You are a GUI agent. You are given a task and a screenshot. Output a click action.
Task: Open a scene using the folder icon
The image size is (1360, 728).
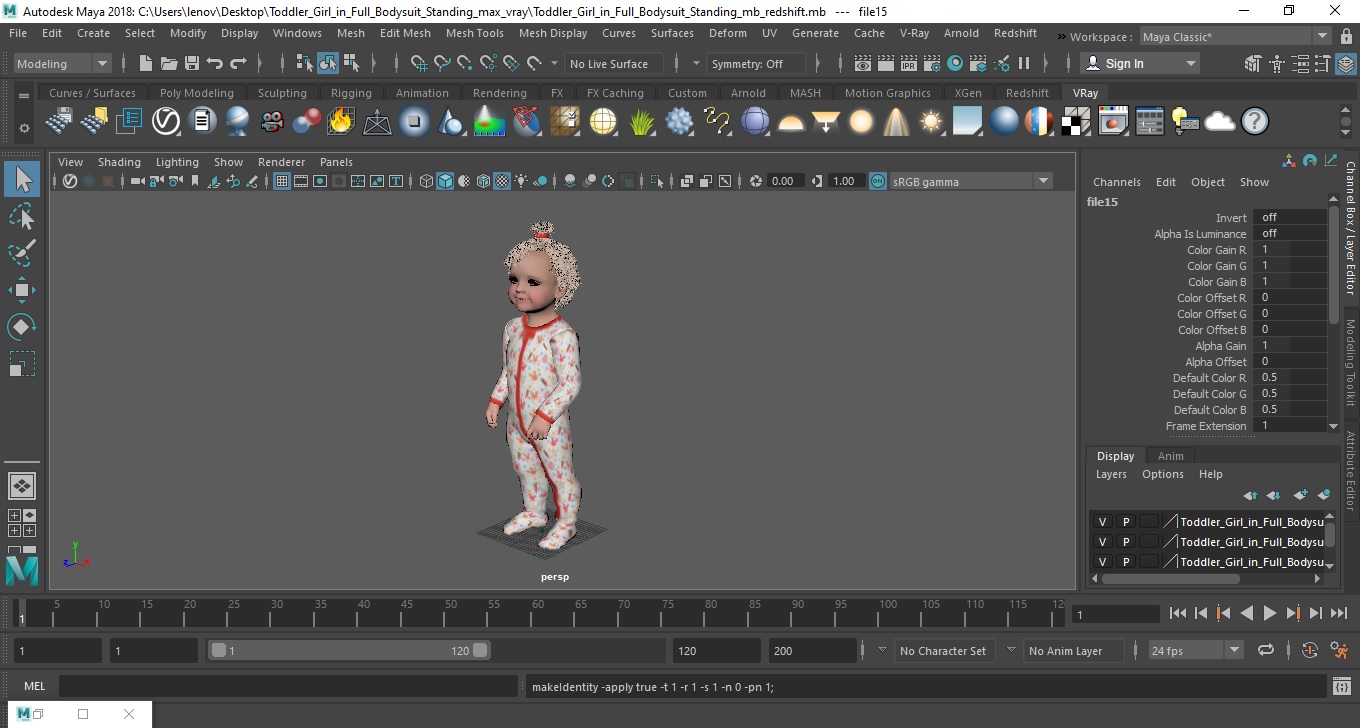[x=168, y=63]
